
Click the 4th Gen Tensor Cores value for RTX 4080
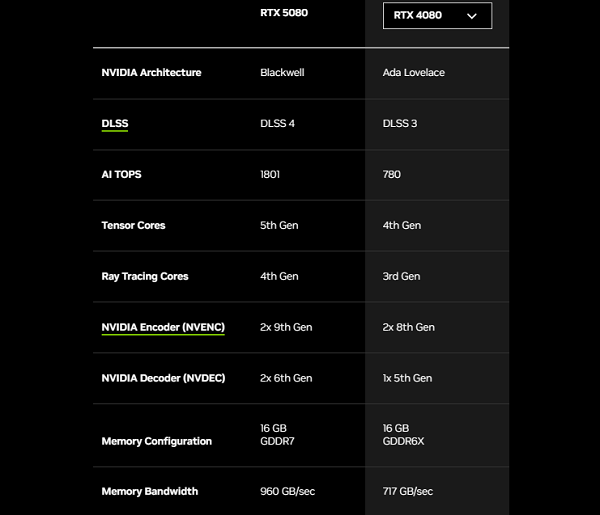402,225
